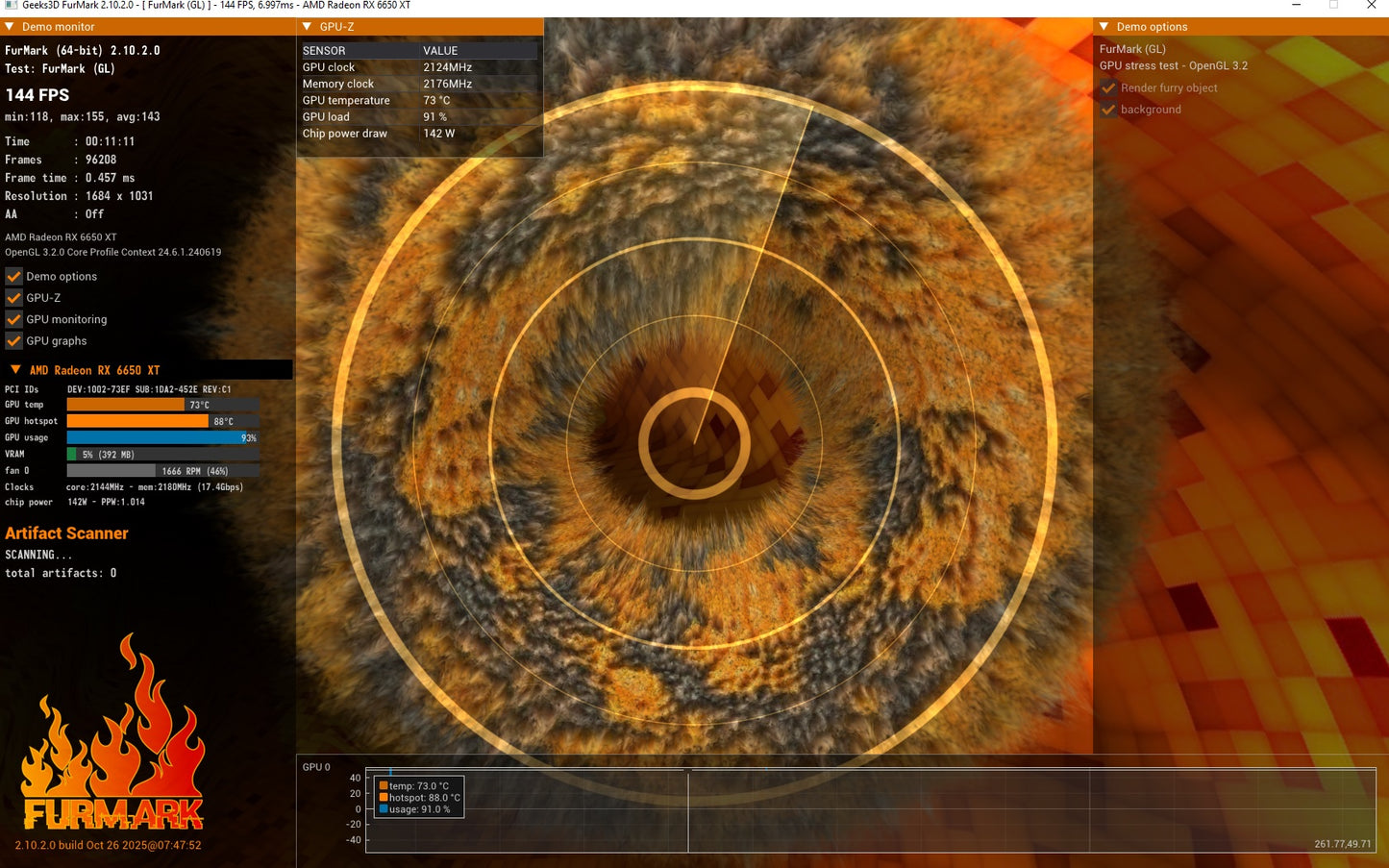Viewport: 1389px width, 868px height.
Task: Collapse the Demo monitor panel with its triangle
Action: tap(10, 27)
